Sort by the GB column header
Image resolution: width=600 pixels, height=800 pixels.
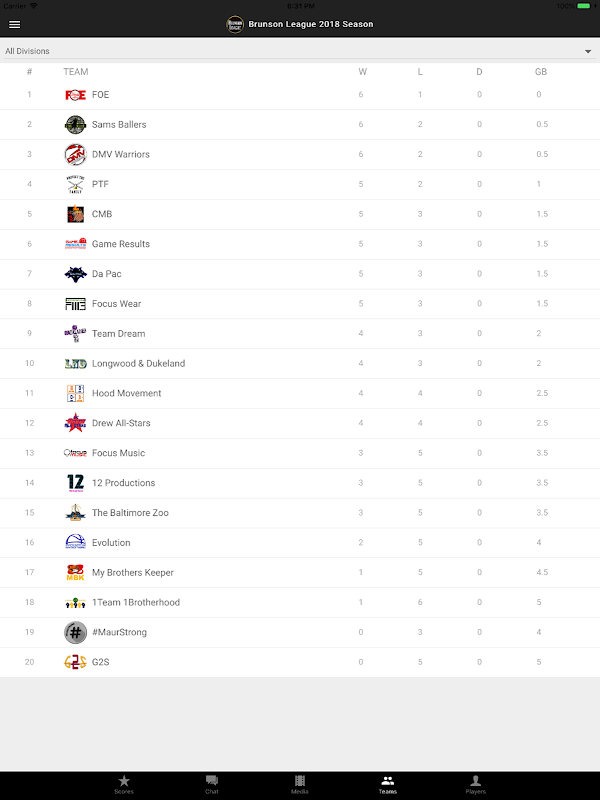click(540, 72)
